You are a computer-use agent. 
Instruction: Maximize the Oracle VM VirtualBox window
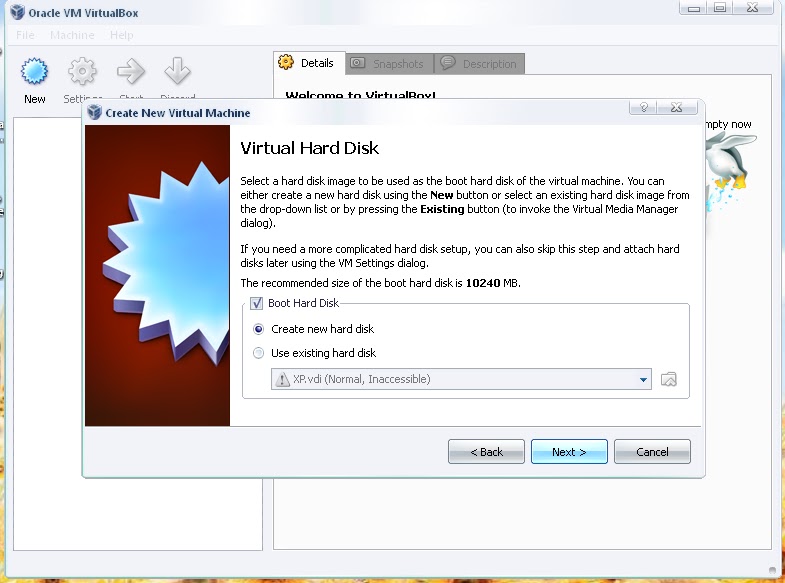tap(720, 8)
